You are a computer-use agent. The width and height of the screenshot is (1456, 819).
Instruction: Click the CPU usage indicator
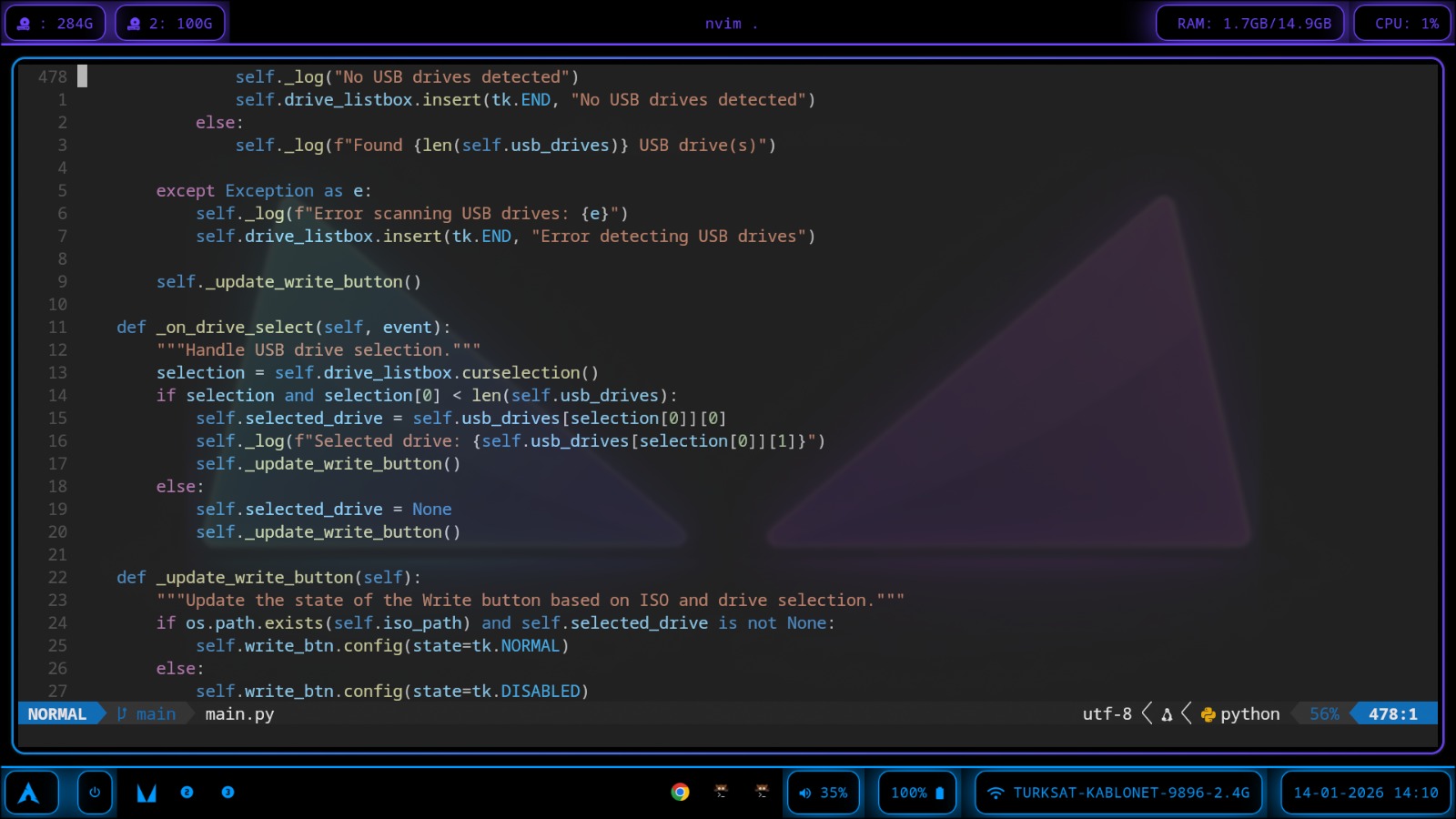coord(1401,23)
